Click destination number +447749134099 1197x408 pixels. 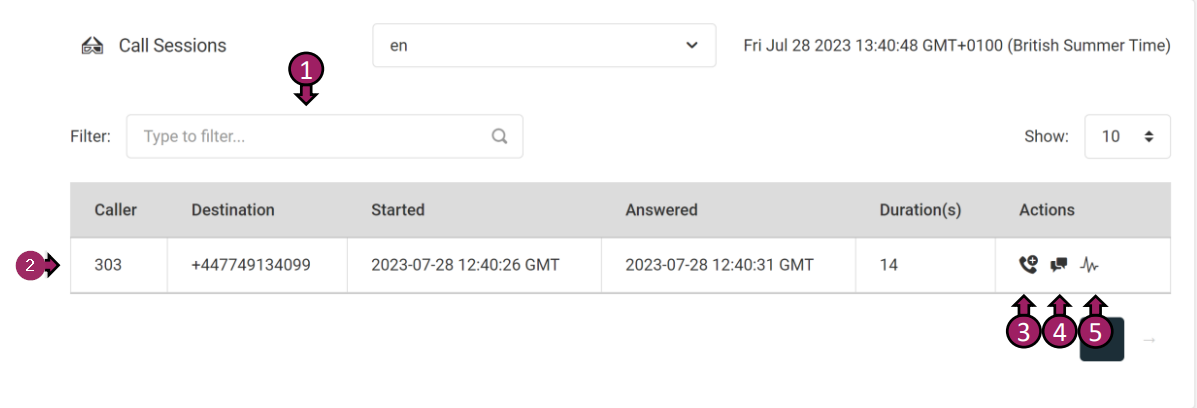pos(251,265)
